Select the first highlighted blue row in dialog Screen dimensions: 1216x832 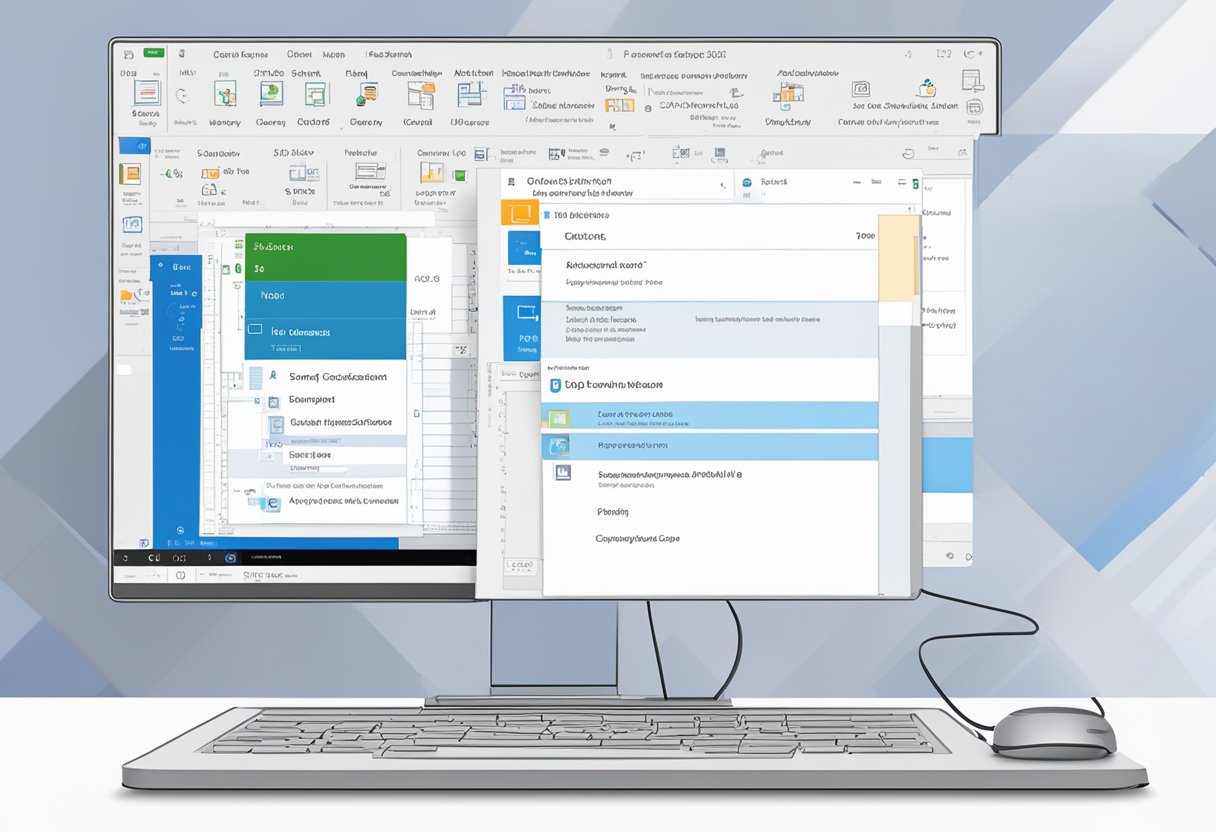pos(708,415)
